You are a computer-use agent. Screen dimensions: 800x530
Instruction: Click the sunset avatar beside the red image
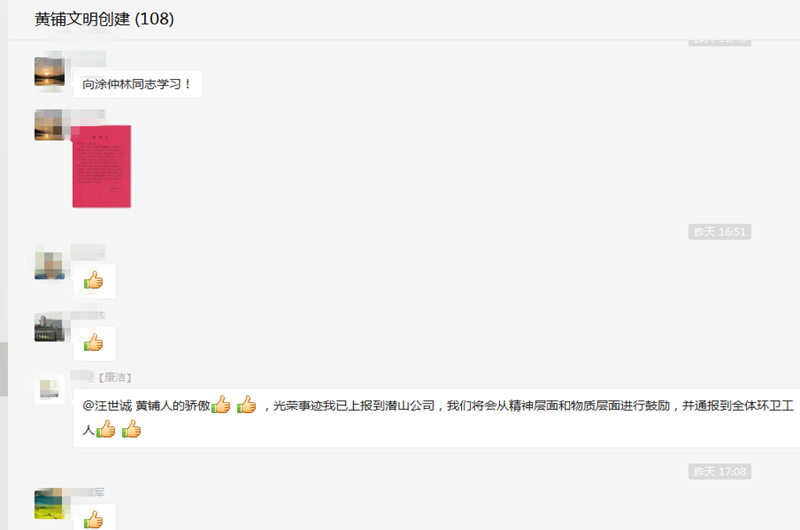(x=49, y=125)
